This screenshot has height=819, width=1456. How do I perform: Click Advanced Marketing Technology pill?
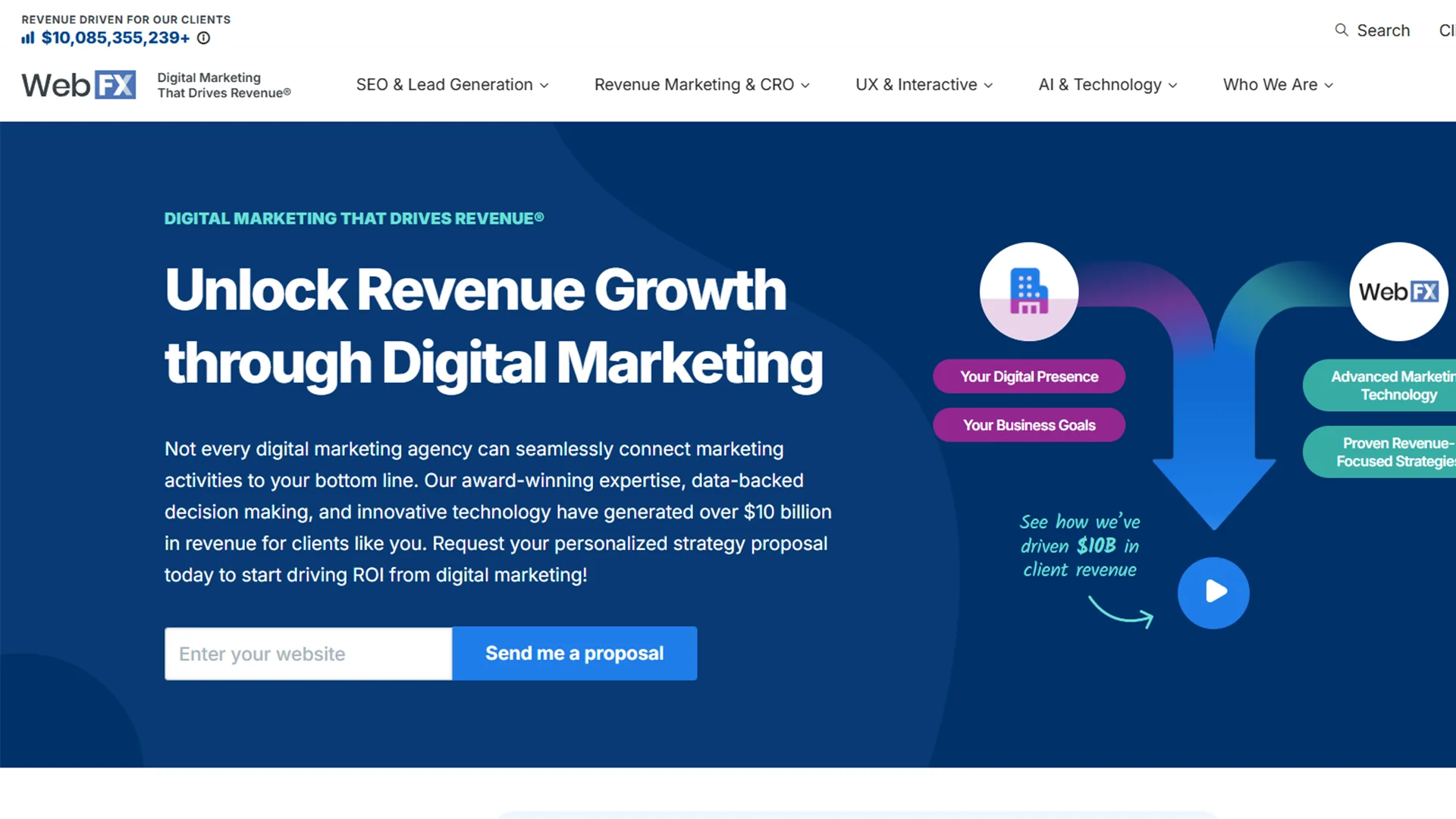[x=1380, y=385]
